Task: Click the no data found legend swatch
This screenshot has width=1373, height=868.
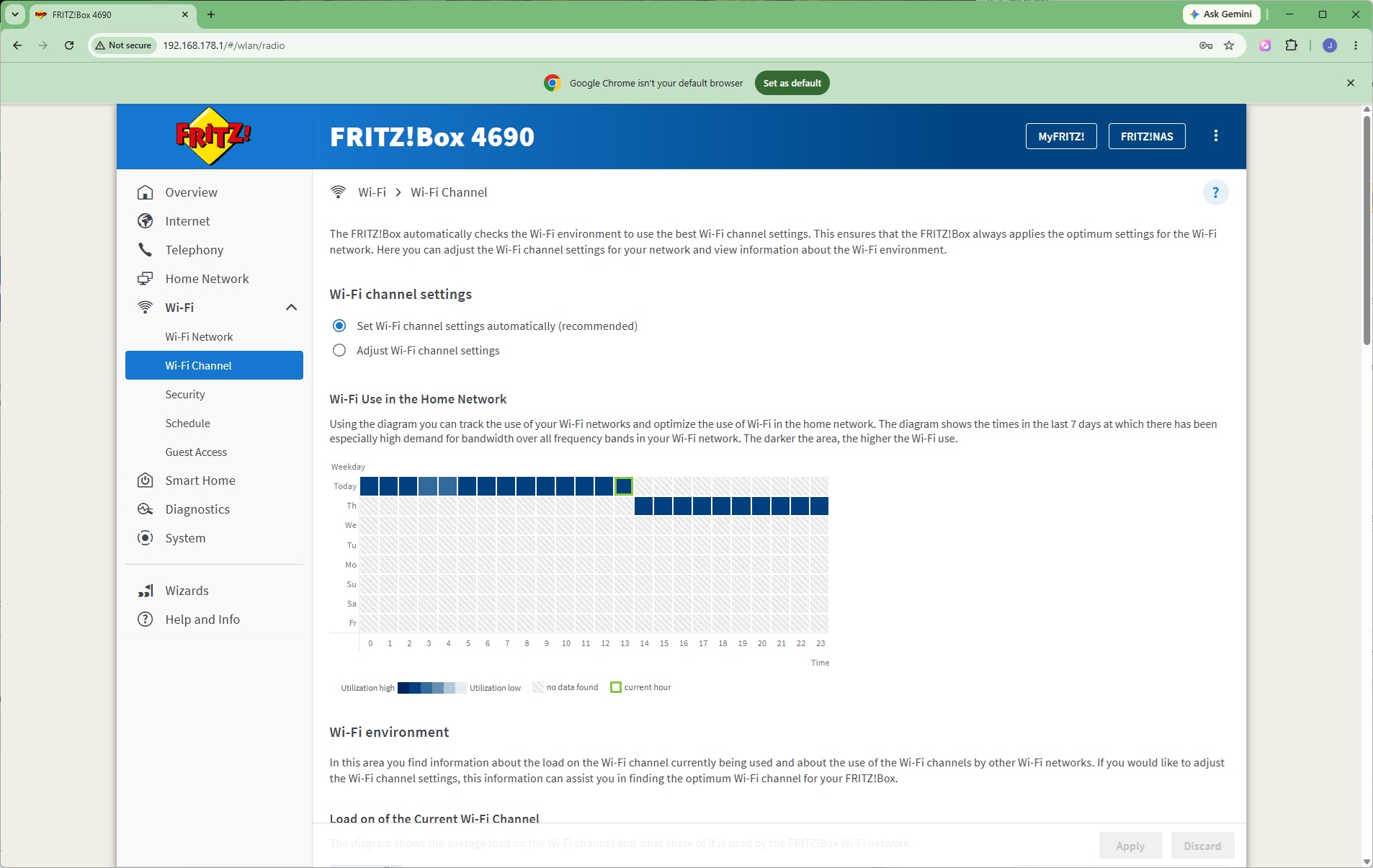Action: click(x=538, y=687)
